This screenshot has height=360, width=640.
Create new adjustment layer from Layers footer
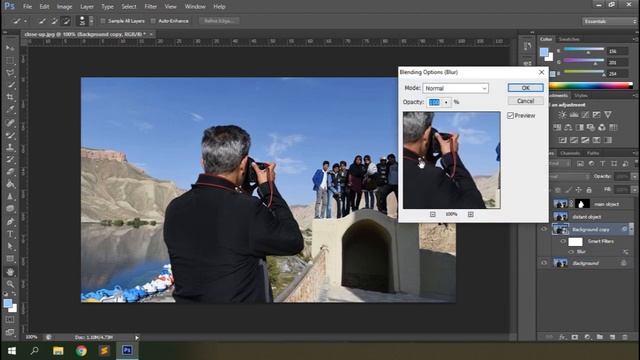587,337
